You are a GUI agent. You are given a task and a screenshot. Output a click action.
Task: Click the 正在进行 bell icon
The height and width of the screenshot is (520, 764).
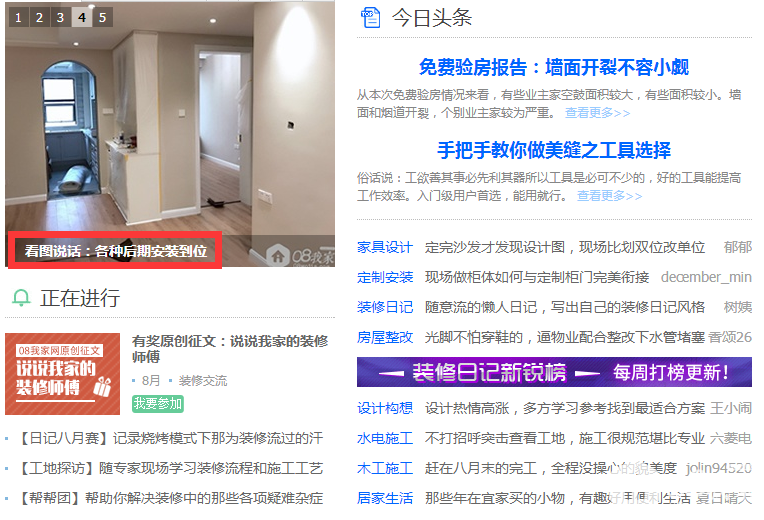tap(21, 298)
